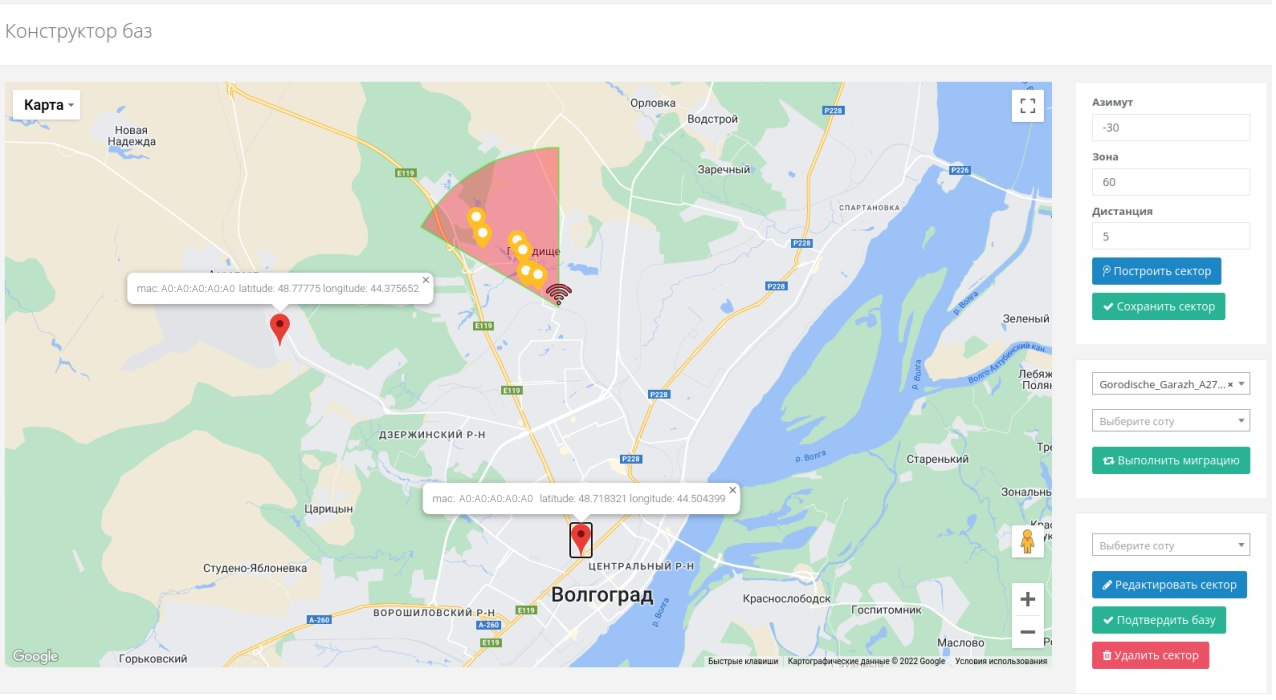Zoom out on the map
1276x700 pixels.
[1027, 632]
